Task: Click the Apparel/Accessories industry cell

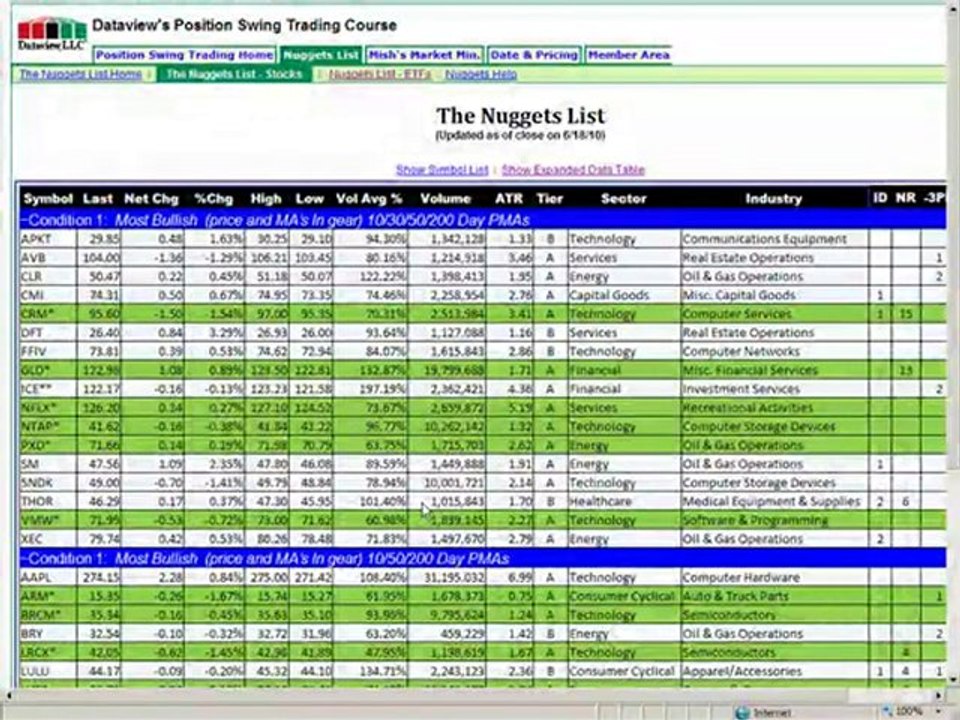Action: point(774,671)
